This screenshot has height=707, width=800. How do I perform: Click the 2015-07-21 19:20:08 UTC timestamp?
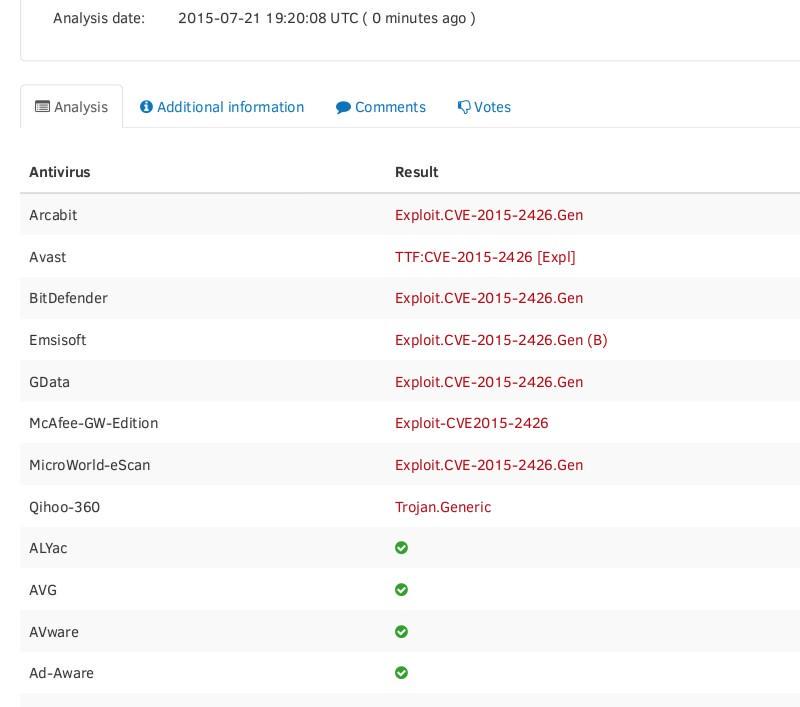(268, 18)
